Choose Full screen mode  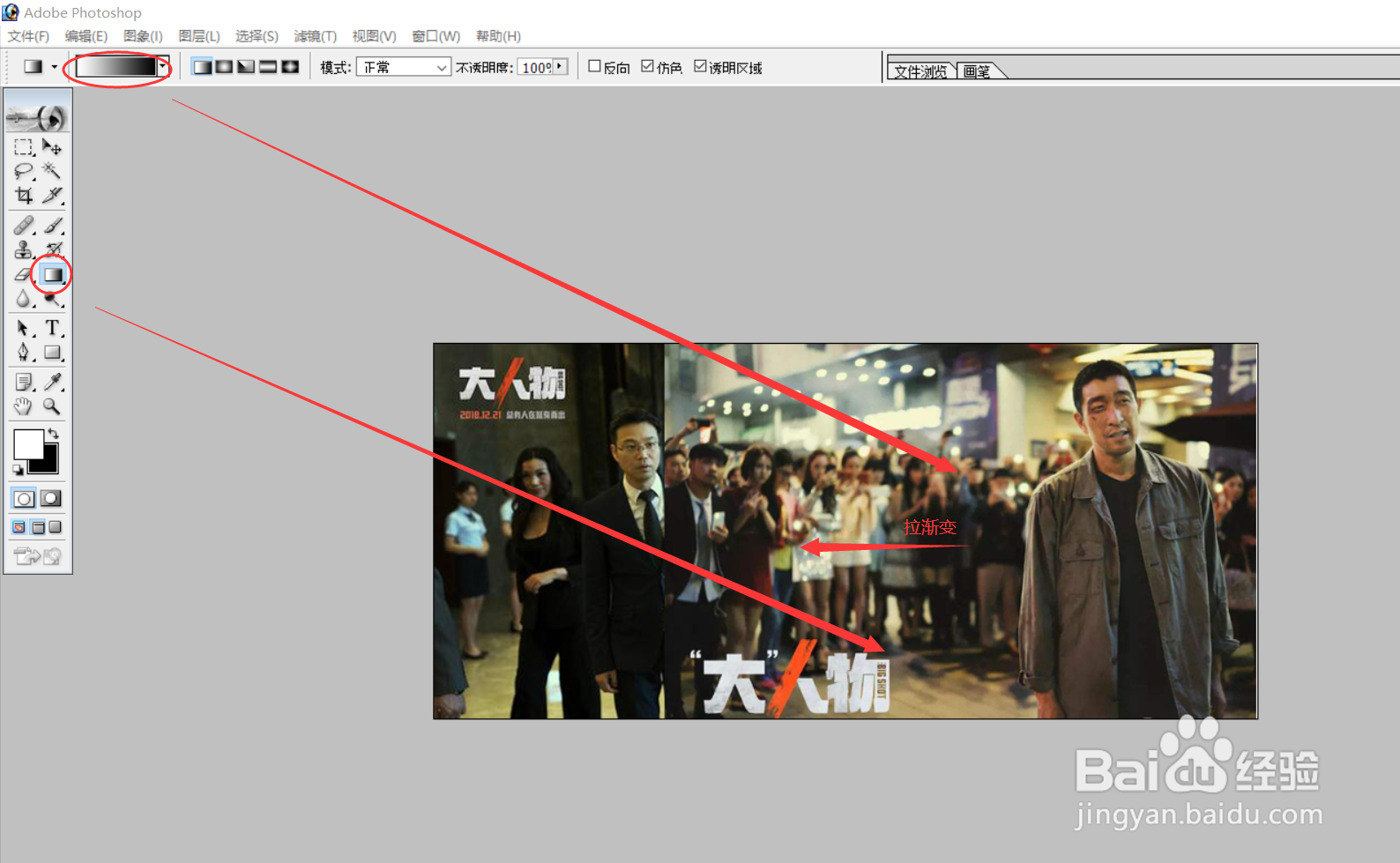[x=56, y=527]
